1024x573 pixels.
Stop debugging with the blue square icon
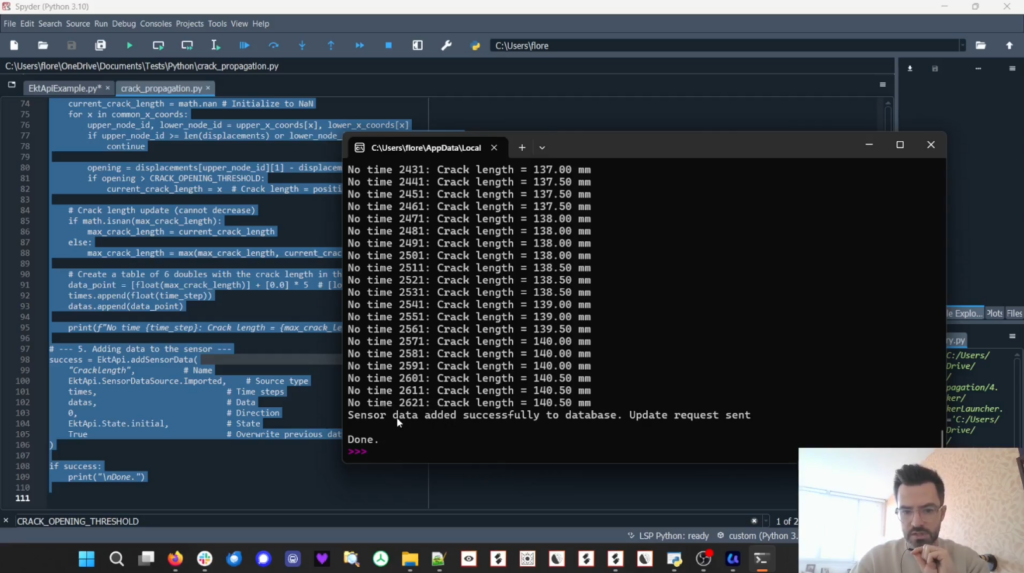coord(388,45)
